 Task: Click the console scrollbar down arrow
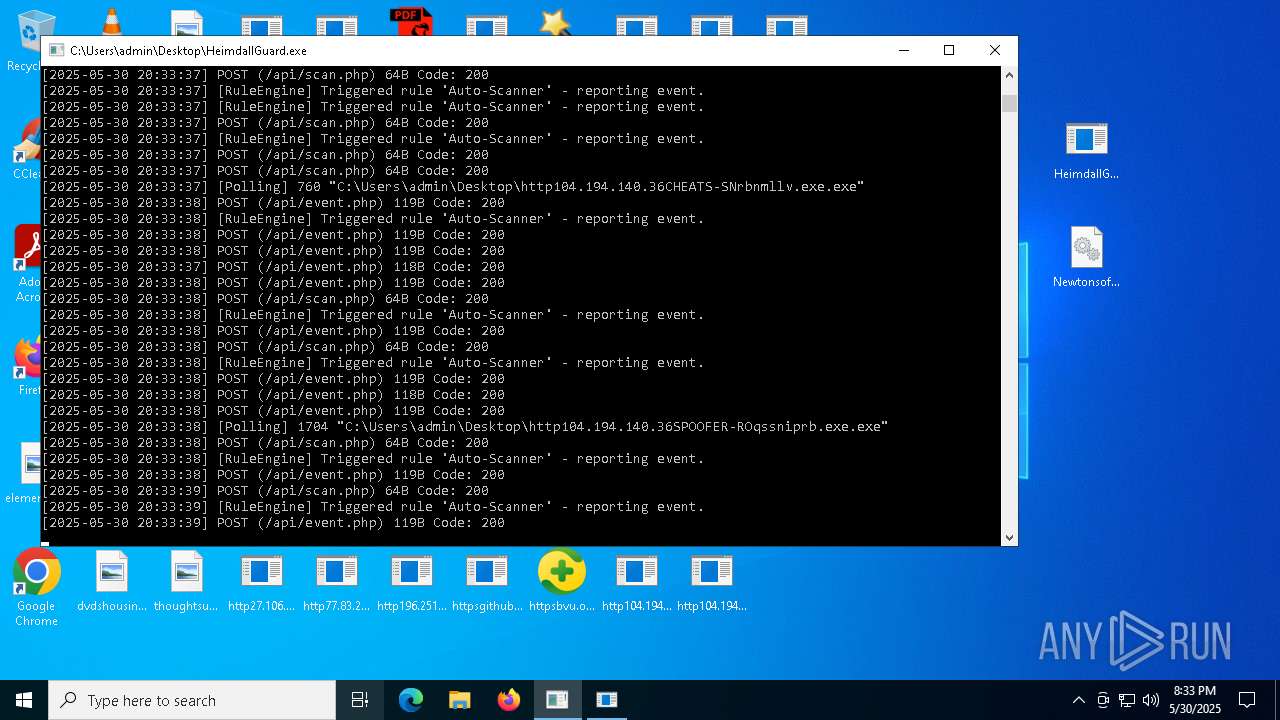pyautogui.click(x=1009, y=537)
